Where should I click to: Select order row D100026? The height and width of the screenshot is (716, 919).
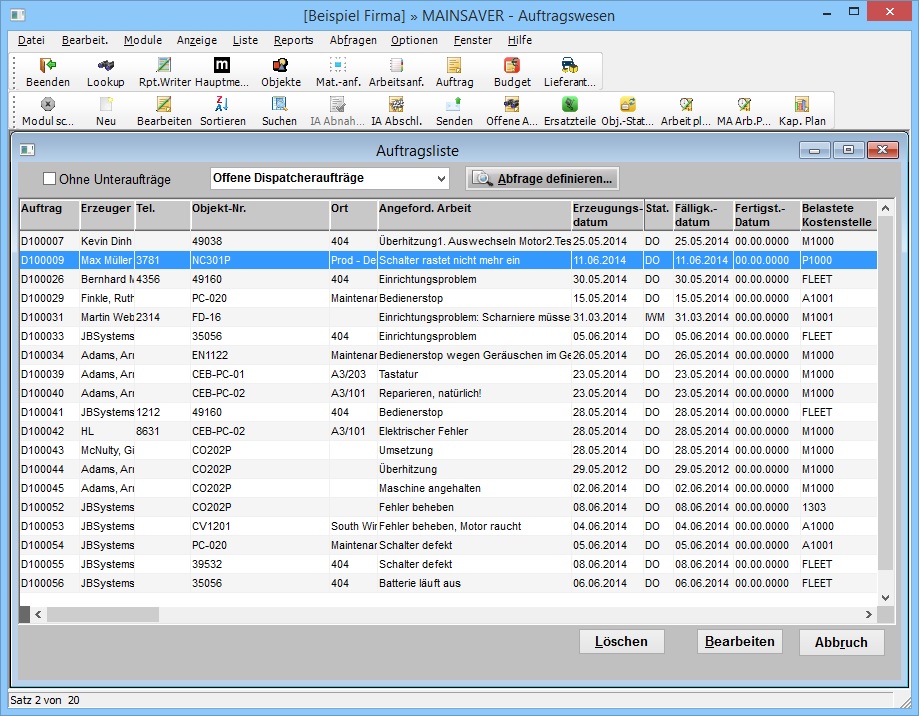tap(448, 279)
